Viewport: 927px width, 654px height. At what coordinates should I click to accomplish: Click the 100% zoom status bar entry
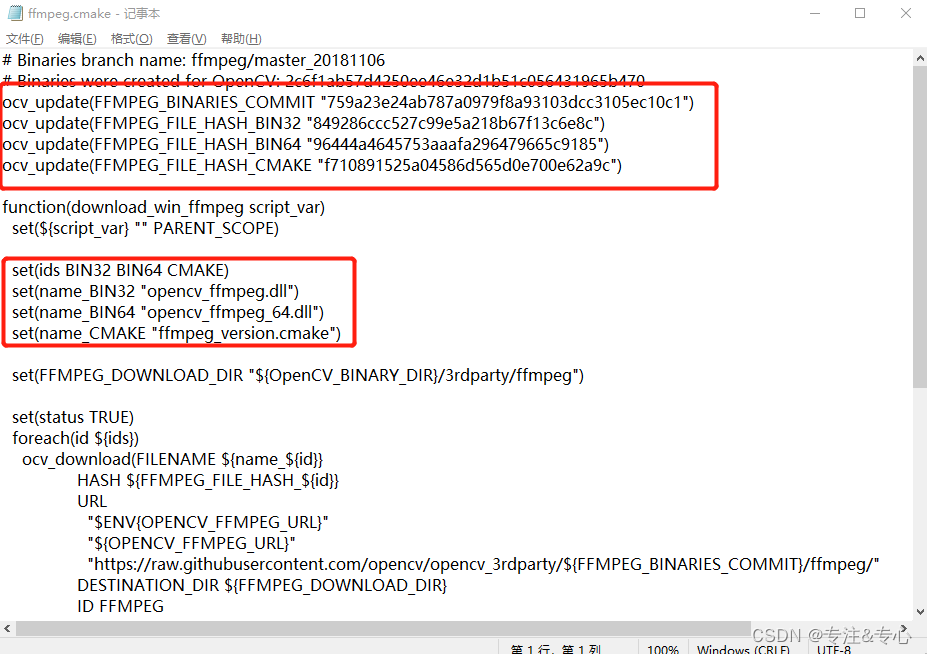663,649
